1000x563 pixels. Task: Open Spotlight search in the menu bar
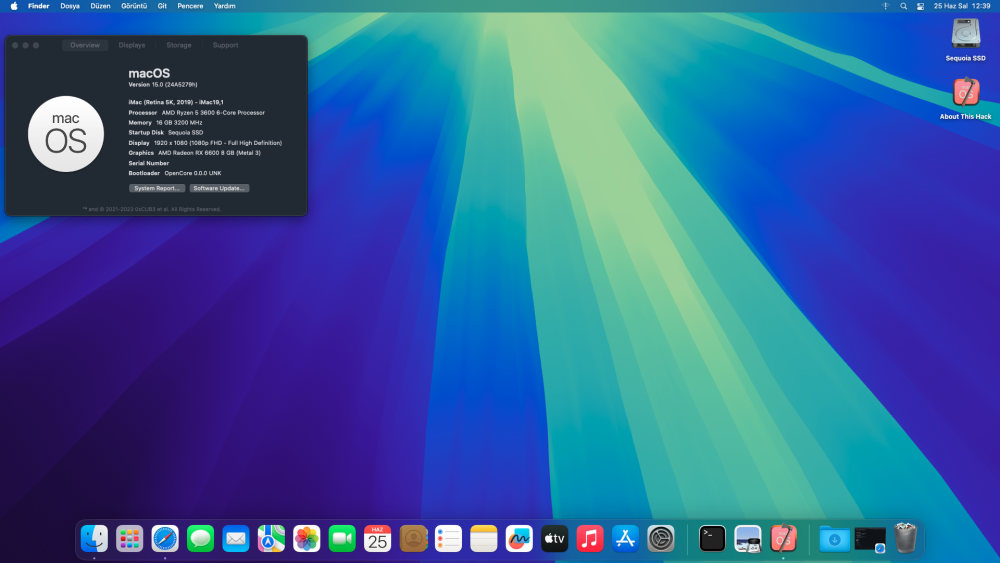[903, 6]
